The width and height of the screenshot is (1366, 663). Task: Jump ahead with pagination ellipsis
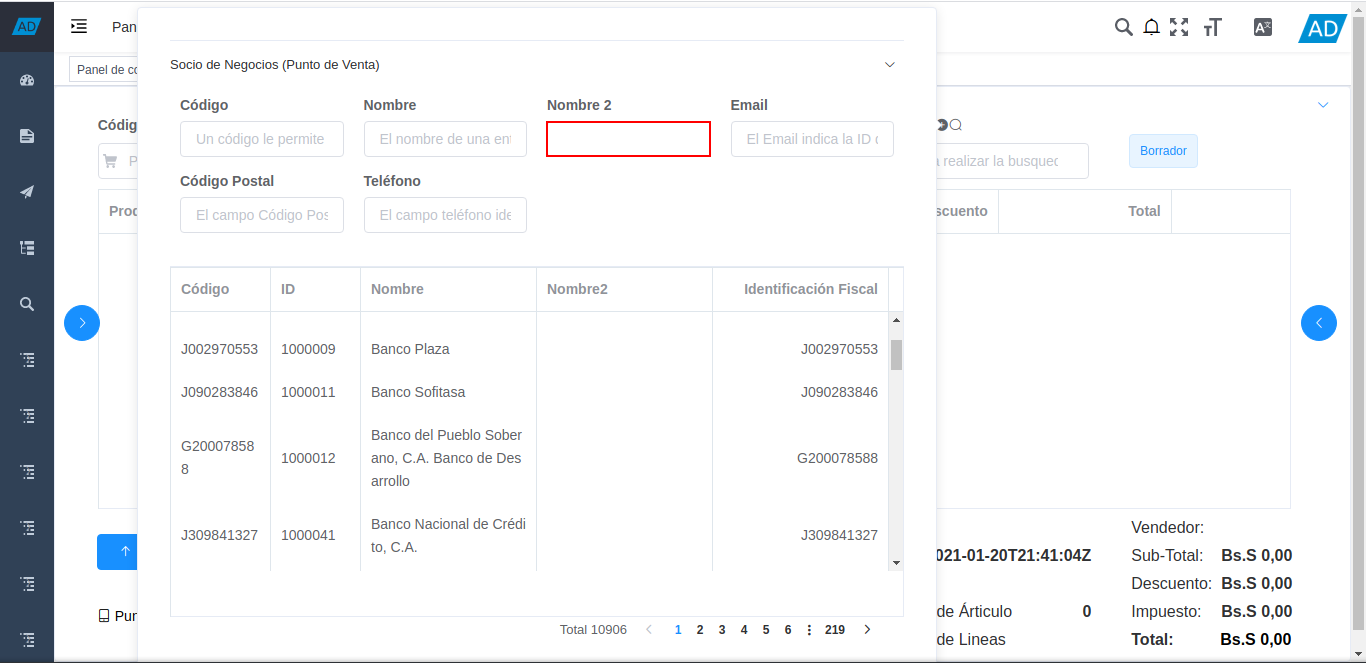(809, 630)
